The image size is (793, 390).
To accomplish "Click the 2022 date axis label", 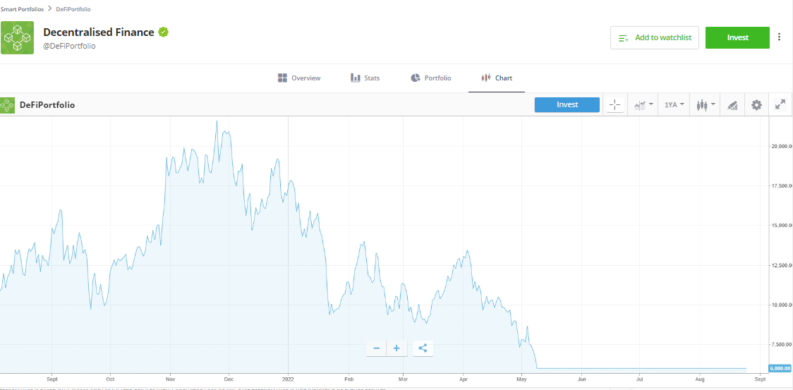I will 288,378.
